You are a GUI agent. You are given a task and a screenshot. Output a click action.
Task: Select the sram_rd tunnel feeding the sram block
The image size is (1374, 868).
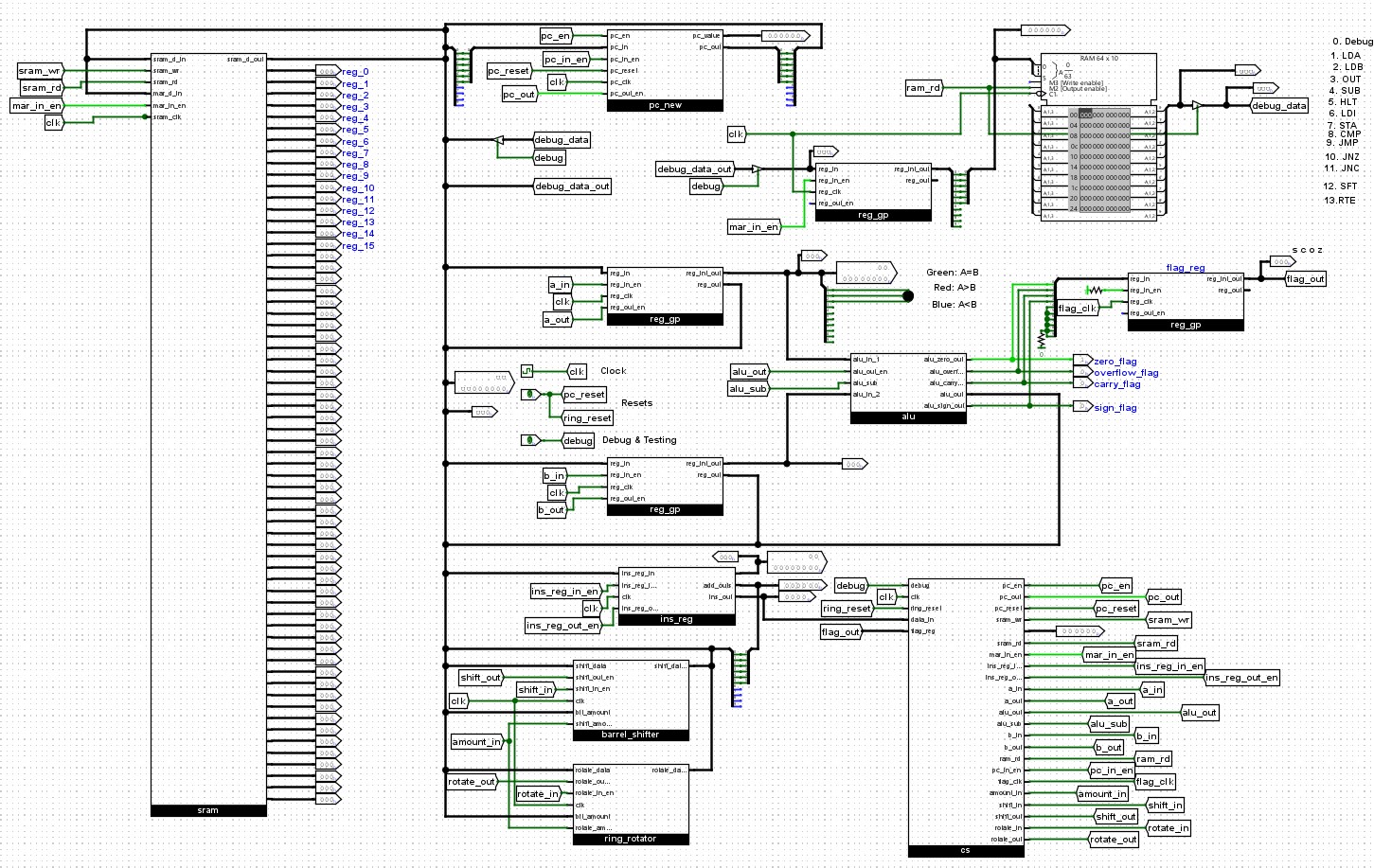[44, 88]
